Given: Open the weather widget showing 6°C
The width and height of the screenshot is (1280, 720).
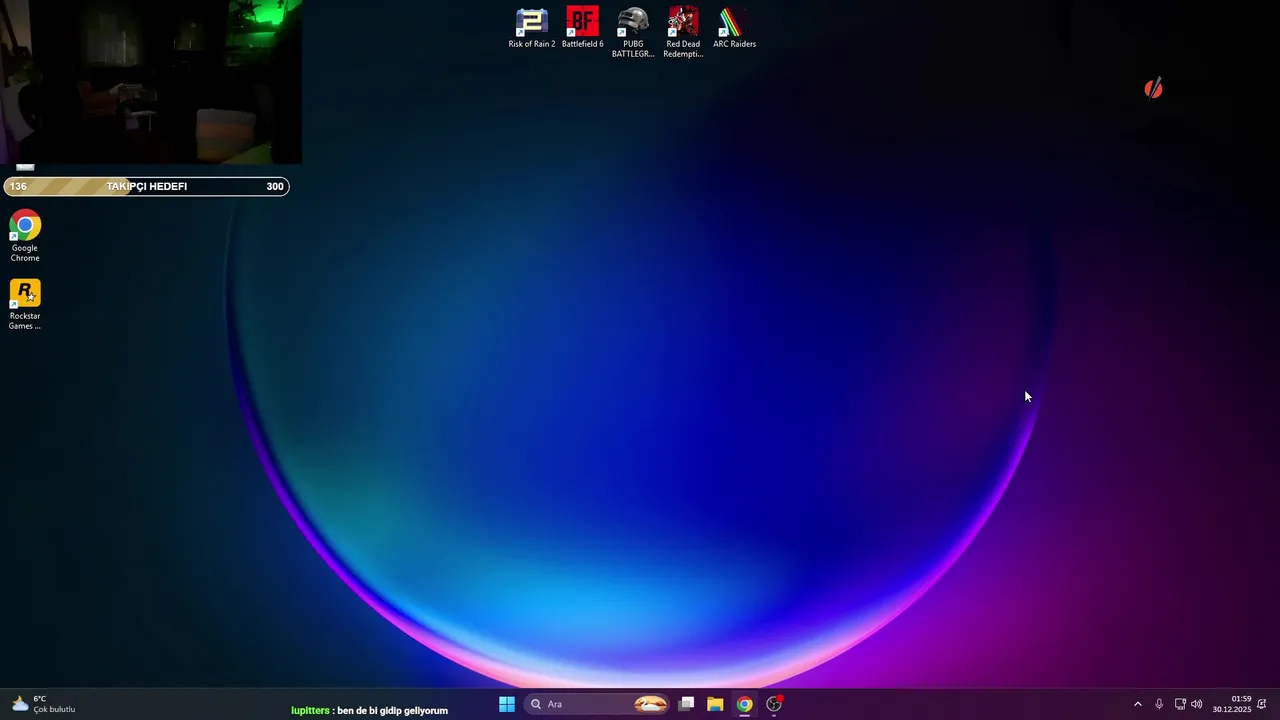Looking at the screenshot, I should click(43, 704).
